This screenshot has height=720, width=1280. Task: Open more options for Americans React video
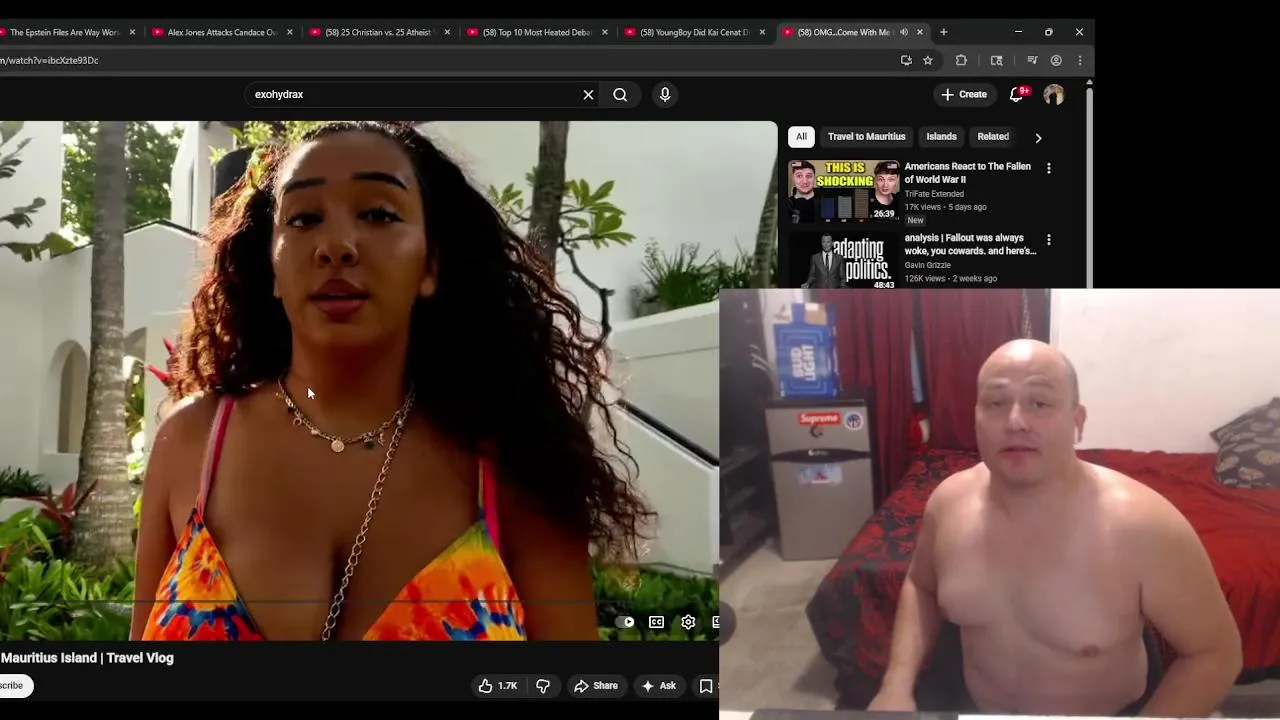(x=1048, y=169)
